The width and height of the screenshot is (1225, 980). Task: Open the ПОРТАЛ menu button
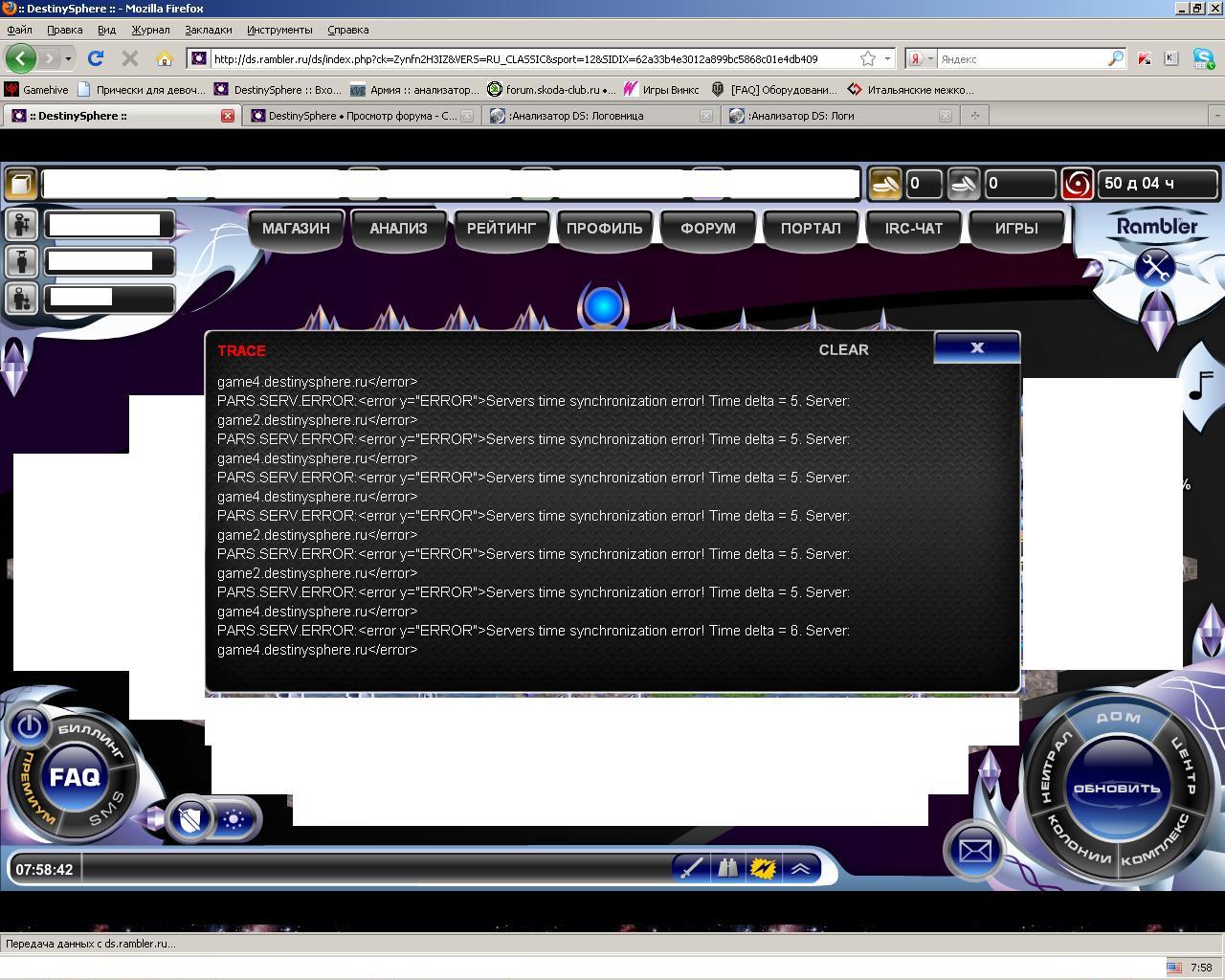pos(811,229)
